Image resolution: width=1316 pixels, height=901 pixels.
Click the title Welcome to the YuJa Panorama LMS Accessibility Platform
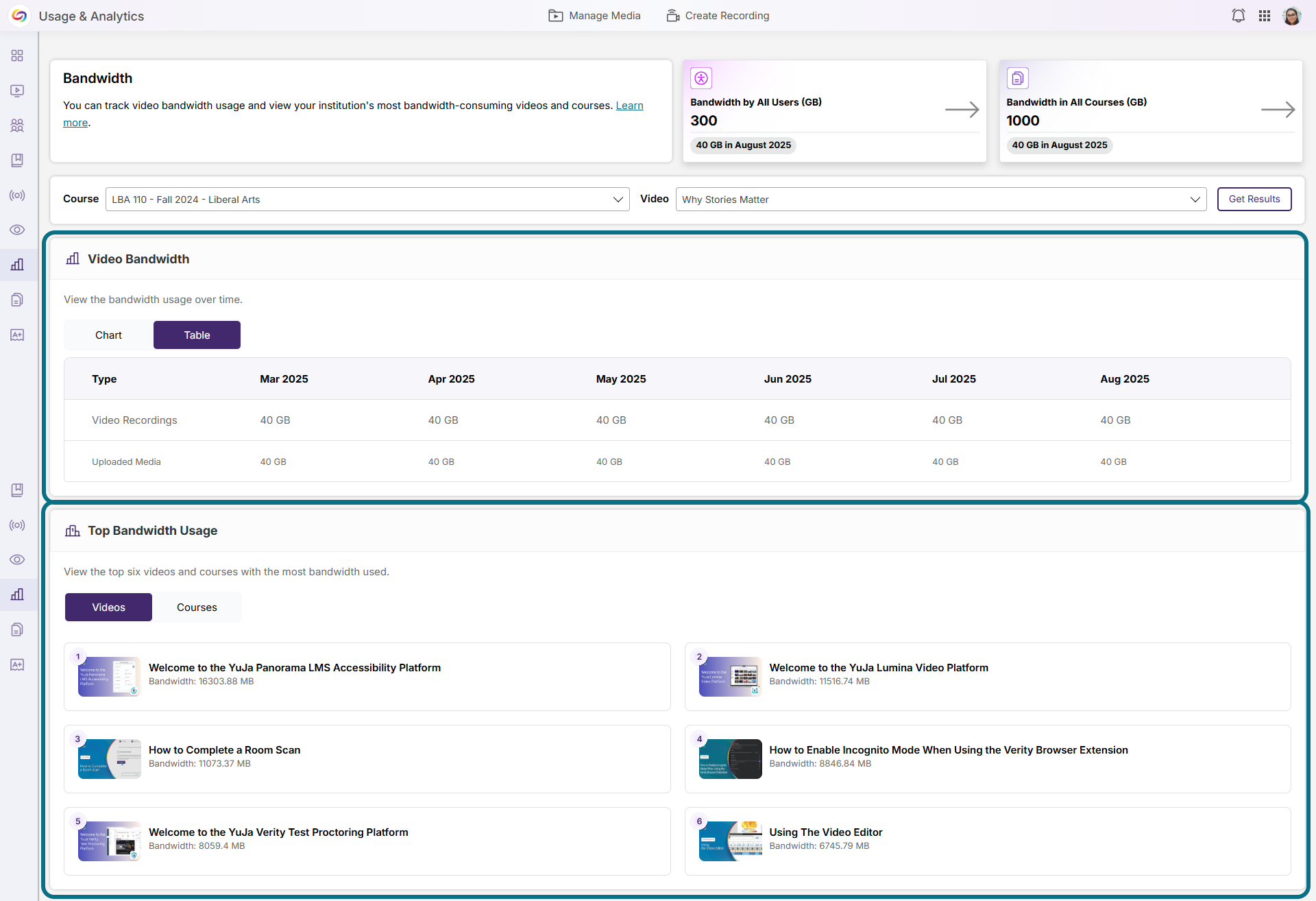295,668
